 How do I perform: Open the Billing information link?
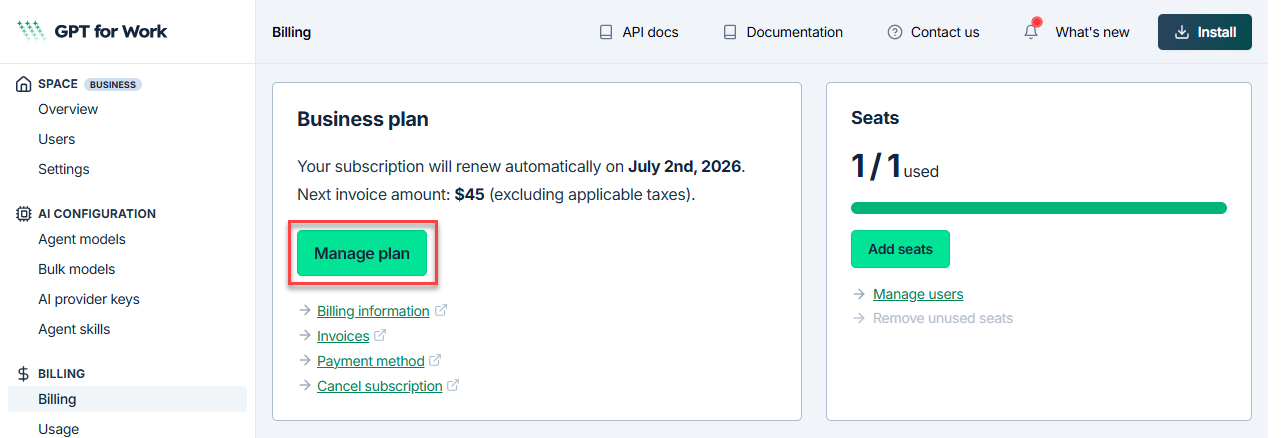click(x=373, y=311)
